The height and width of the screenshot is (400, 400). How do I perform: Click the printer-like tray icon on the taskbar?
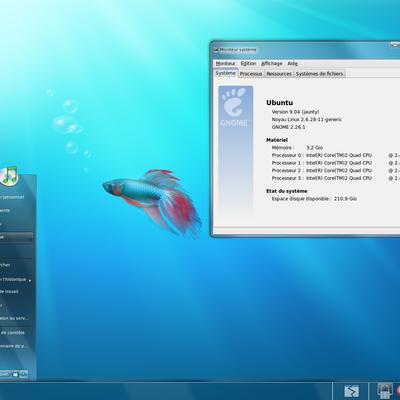tap(384, 391)
